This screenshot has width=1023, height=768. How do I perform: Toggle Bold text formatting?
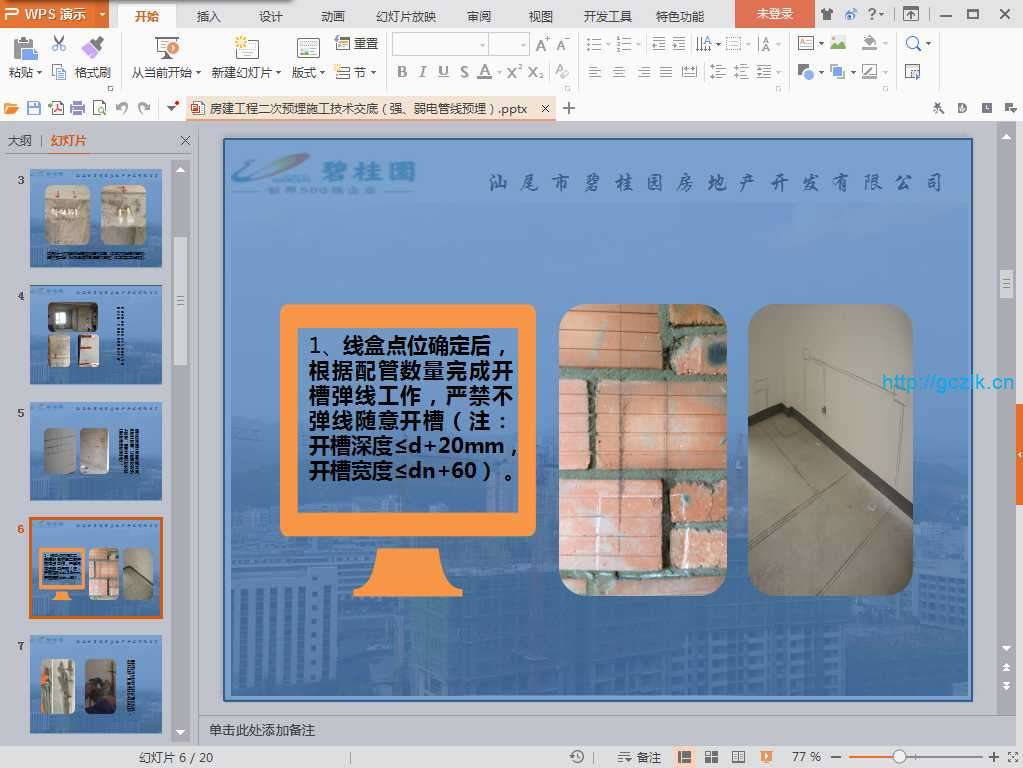[x=402, y=72]
